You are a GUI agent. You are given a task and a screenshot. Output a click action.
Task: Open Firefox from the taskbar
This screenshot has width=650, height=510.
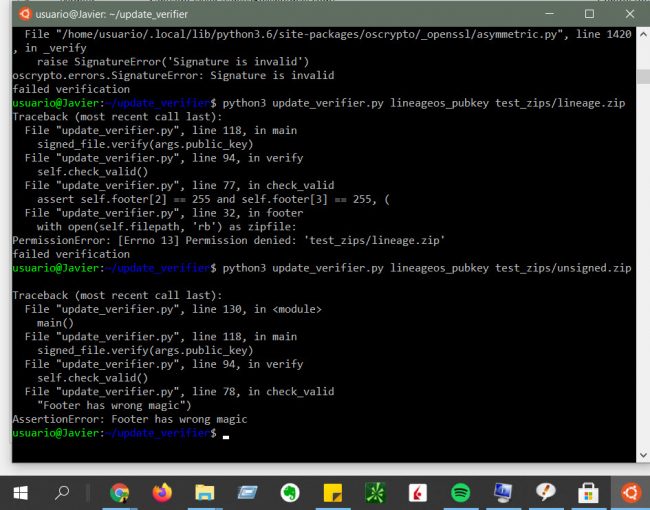pos(162,493)
